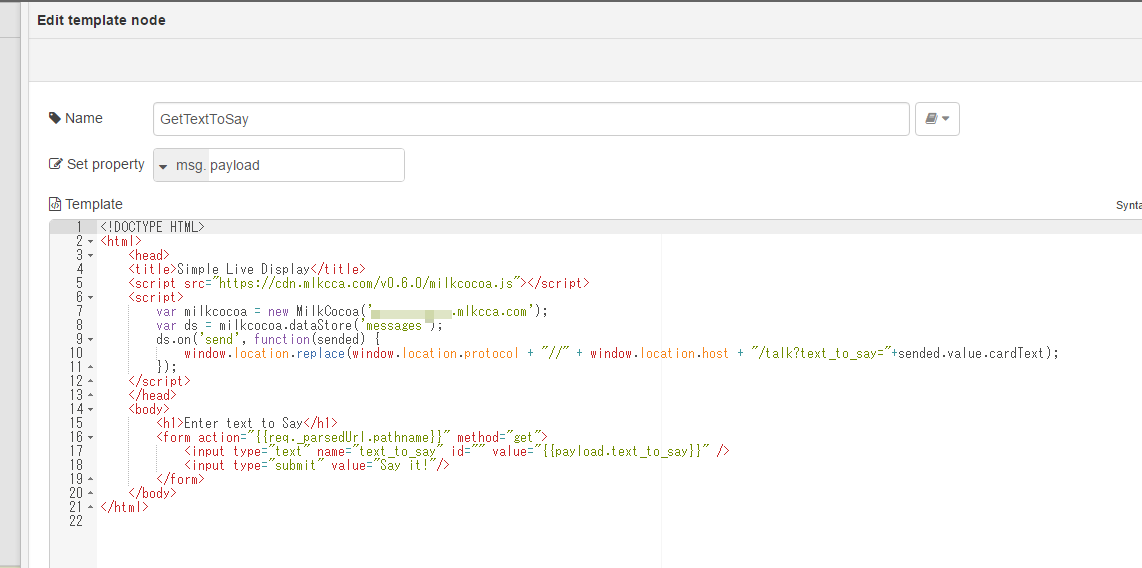1142x568 pixels.
Task: Collapse the html tag fold on line 2
Action: pyautogui.click(x=91, y=241)
